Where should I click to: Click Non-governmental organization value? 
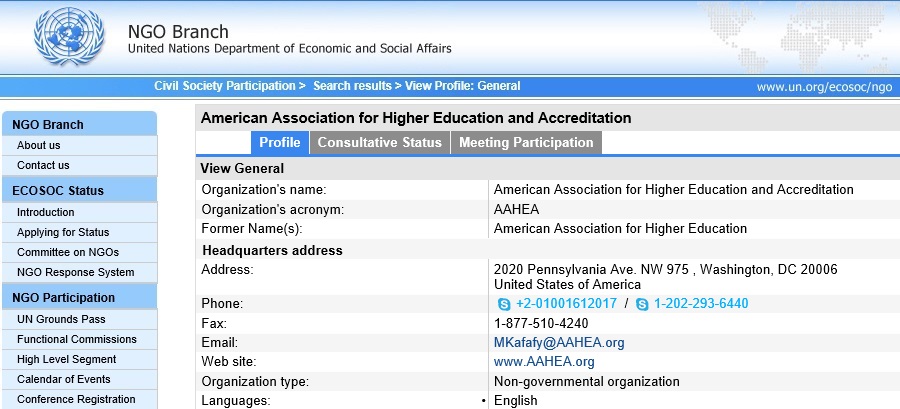pyautogui.click(x=587, y=381)
